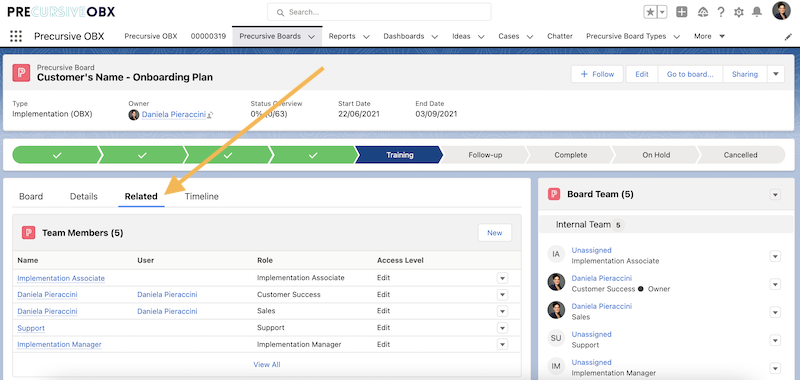Open the user profile avatar
The width and height of the screenshot is (800, 380).
tap(781, 11)
